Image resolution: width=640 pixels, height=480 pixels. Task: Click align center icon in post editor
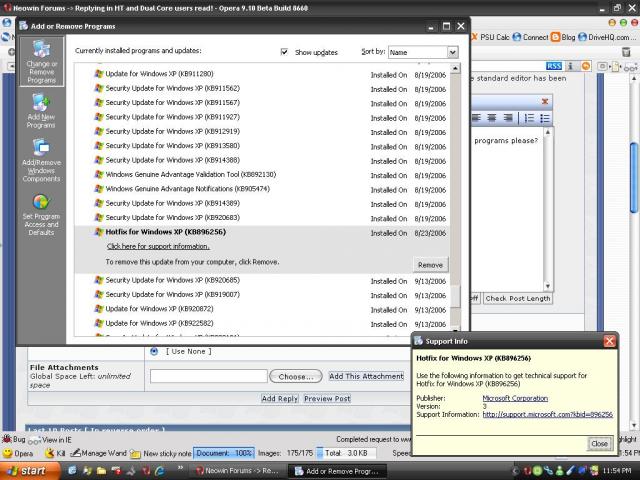click(x=492, y=118)
